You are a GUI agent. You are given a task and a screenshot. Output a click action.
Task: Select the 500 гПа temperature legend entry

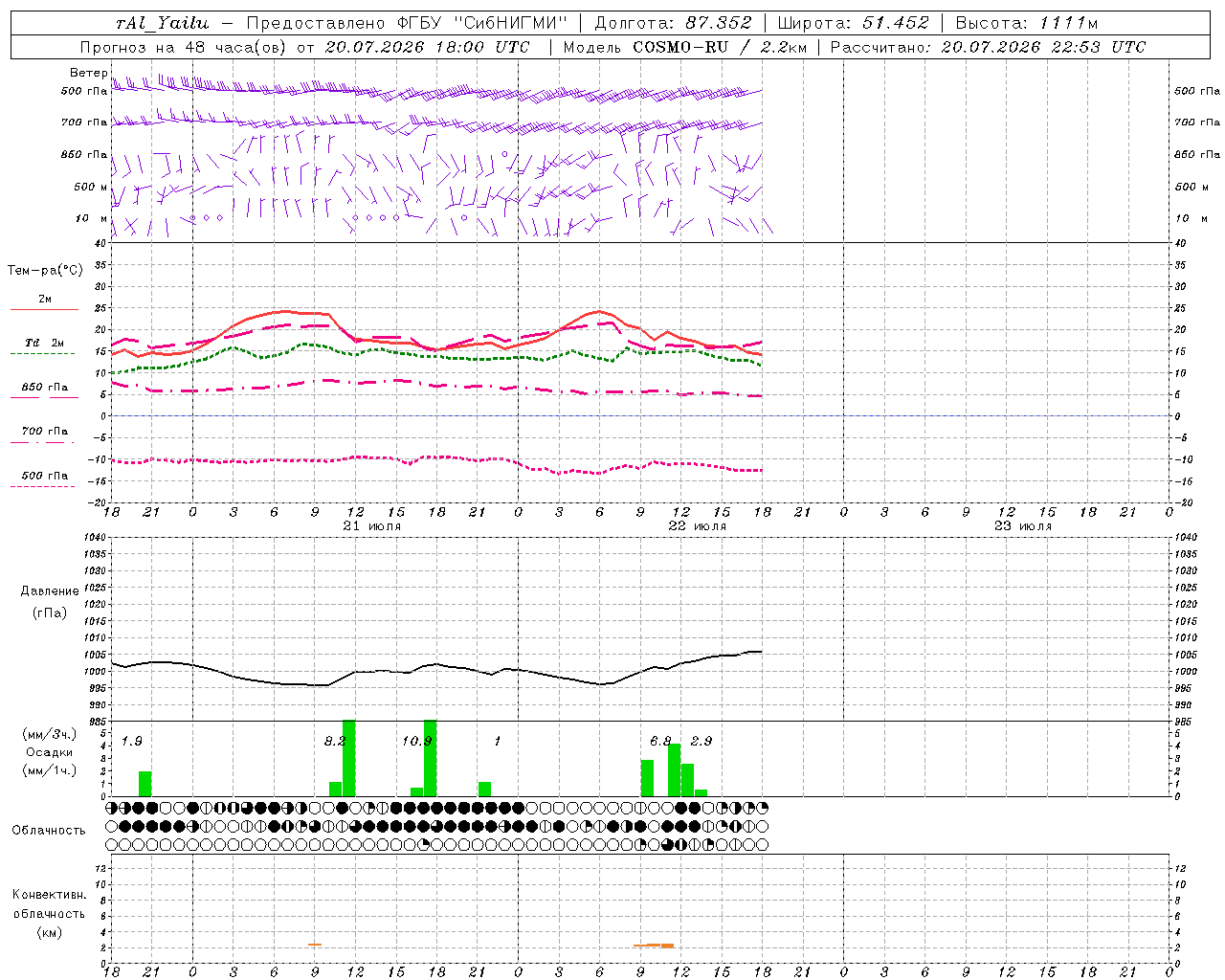(x=44, y=479)
